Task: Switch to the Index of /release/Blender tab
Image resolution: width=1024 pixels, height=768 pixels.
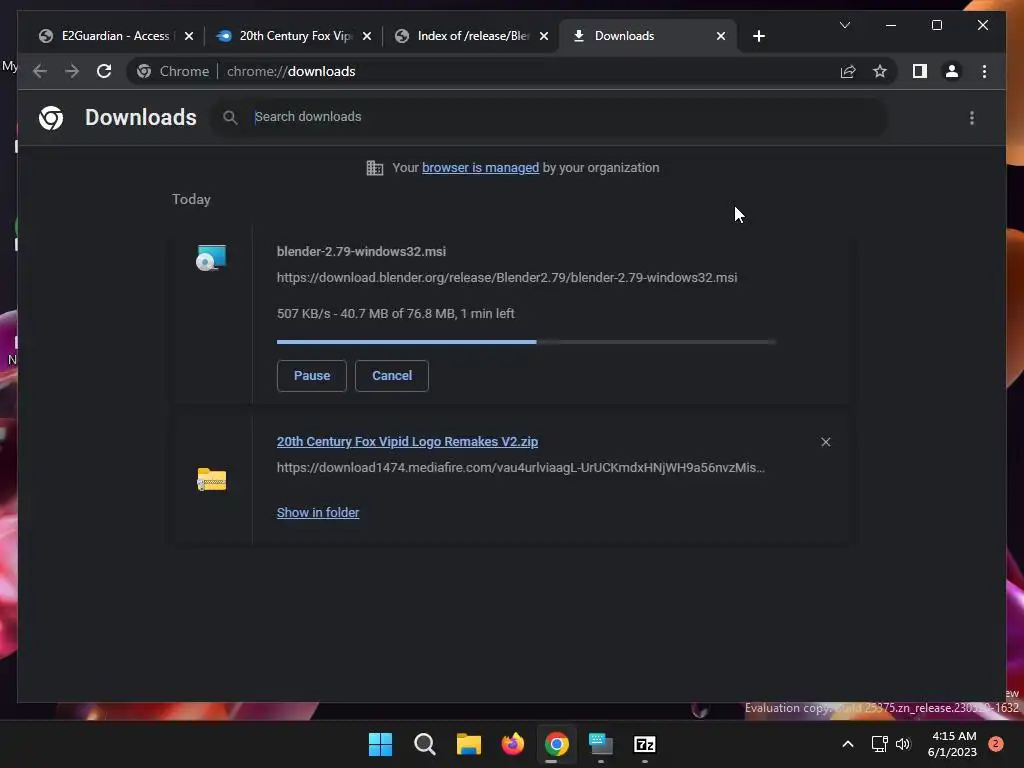Action: [472, 36]
